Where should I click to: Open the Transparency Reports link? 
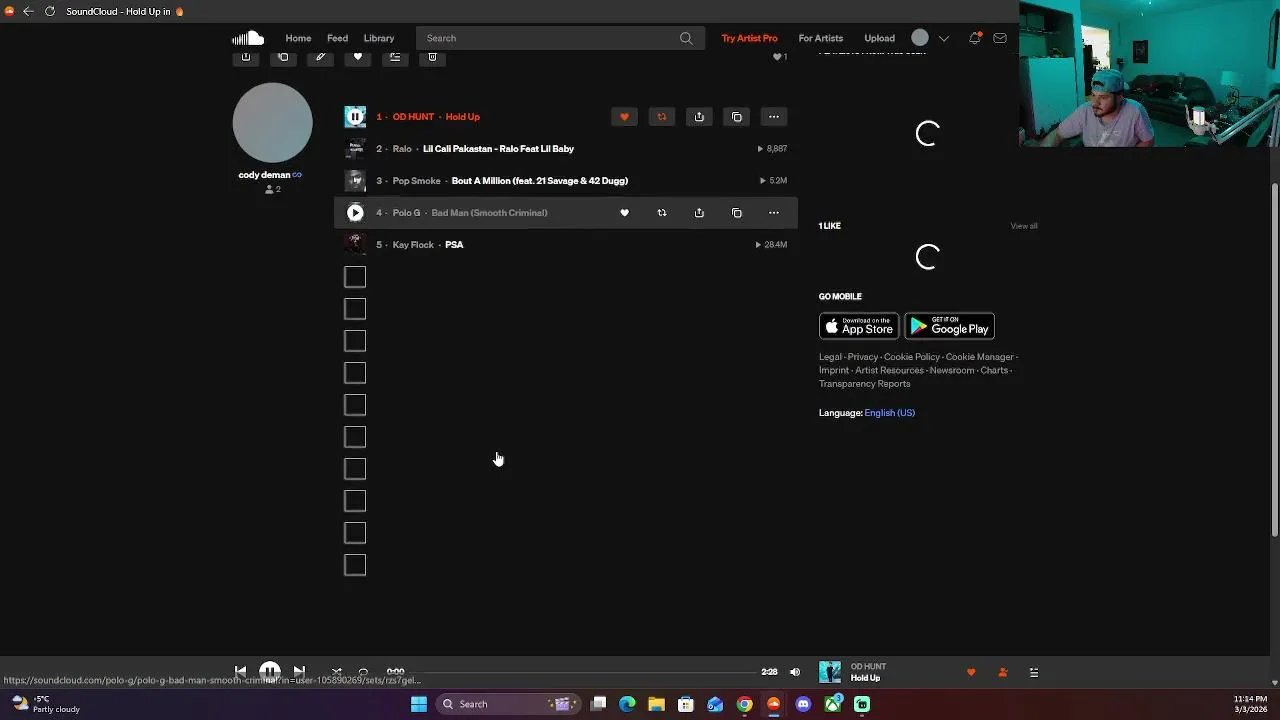(x=864, y=384)
